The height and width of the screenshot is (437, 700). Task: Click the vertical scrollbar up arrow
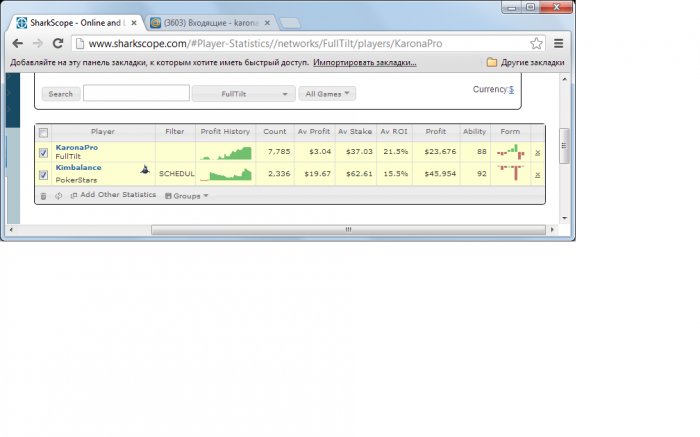565,79
